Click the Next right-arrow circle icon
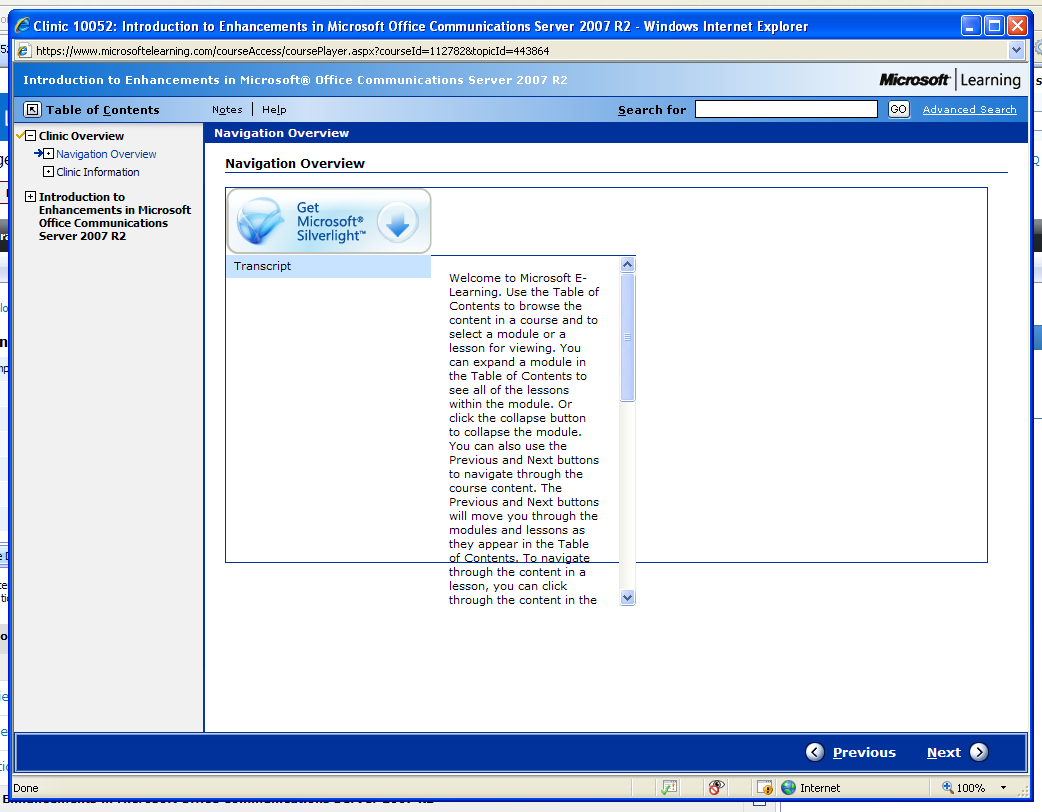This screenshot has height=812, width=1042. click(979, 753)
